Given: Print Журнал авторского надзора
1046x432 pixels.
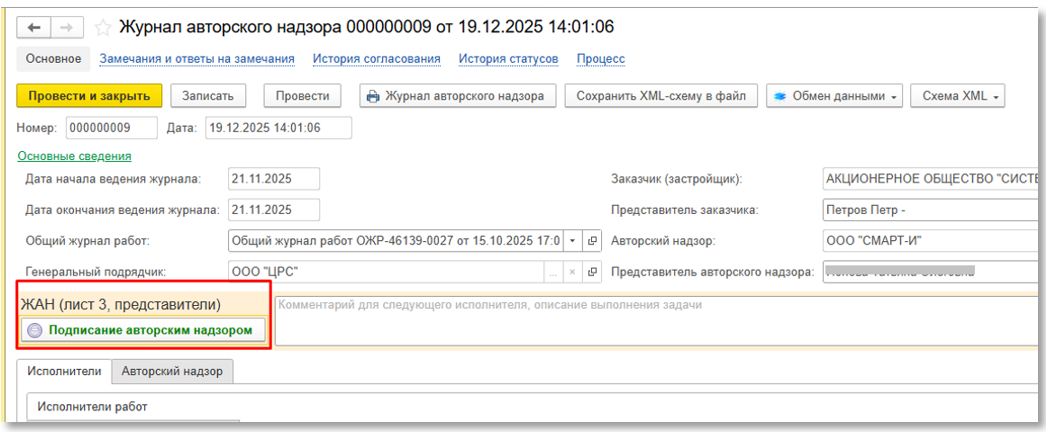Looking at the screenshot, I should (x=454, y=96).
